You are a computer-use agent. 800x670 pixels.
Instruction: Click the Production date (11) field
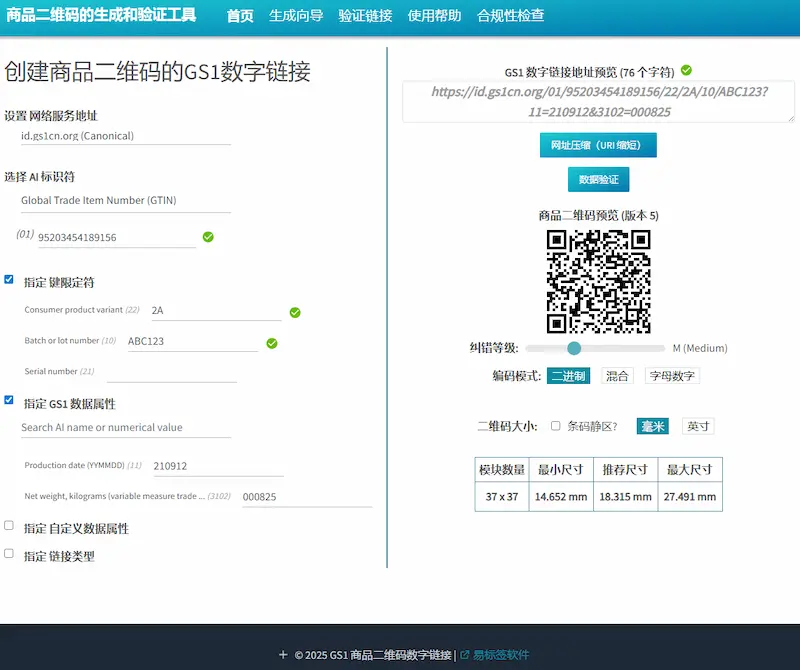218,466
